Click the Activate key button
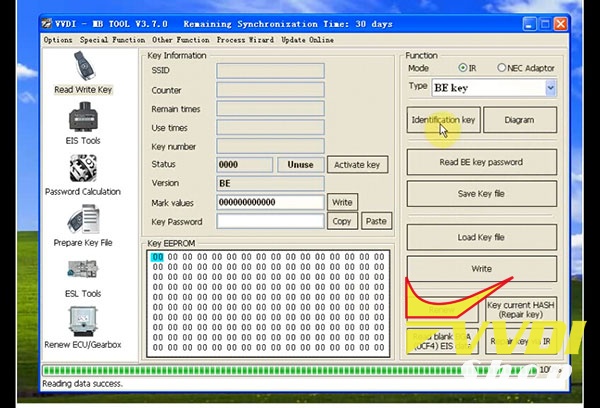Viewport: 600px width, 408px height. click(357, 165)
